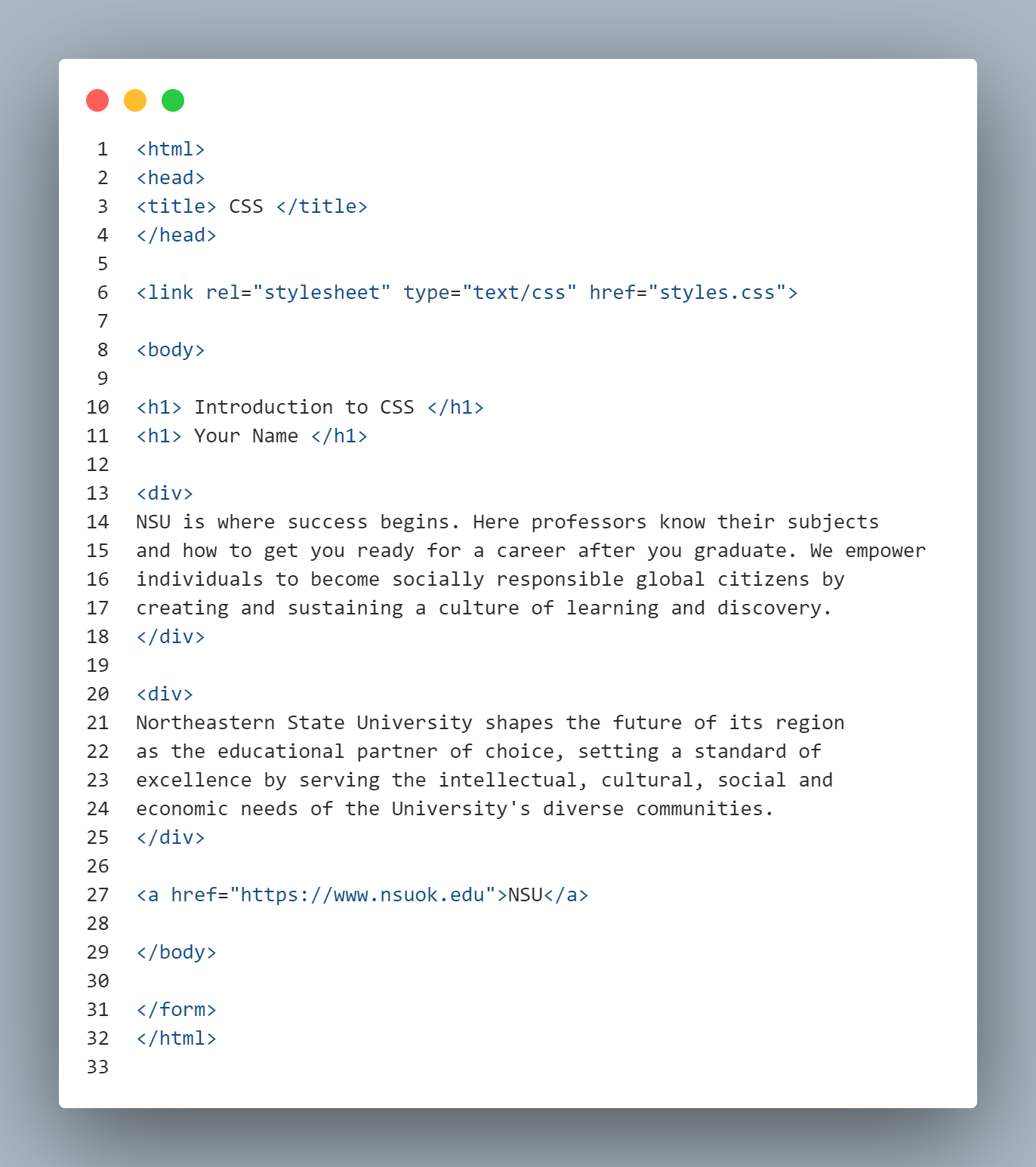Image resolution: width=1036 pixels, height=1167 pixels.
Task: Click the https://www.nsuok.edu URL
Action: (x=362, y=895)
